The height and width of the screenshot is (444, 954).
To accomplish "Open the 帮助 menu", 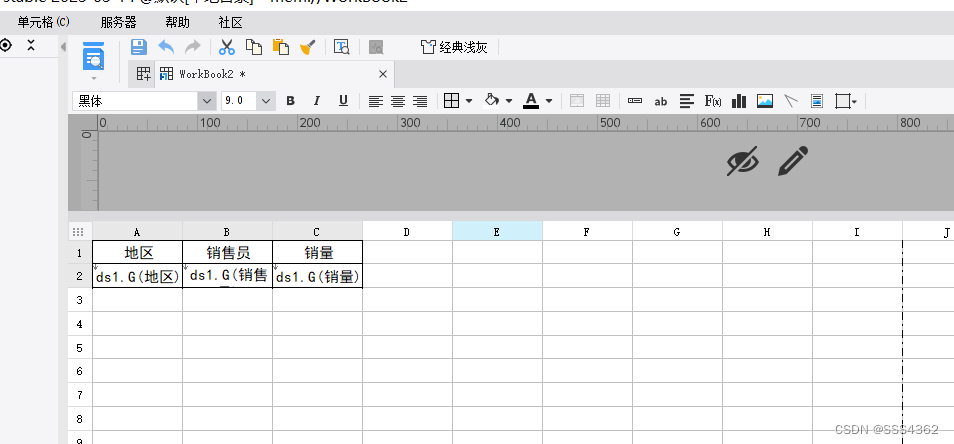I will pos(178,23).
